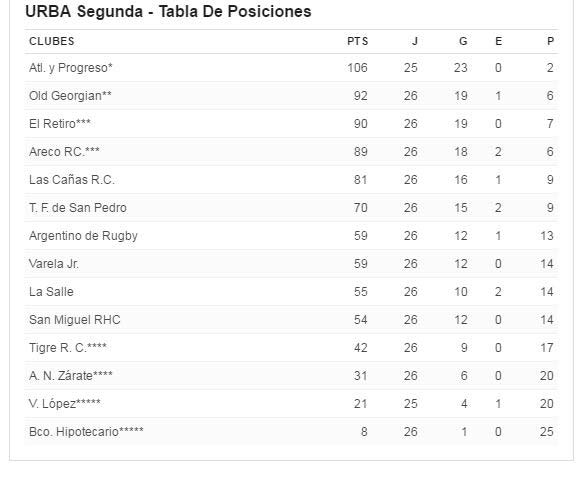Image resolution: width=581 pixels, height=481 pixels.
Task: Select the CLUBES column header
Action: tap(52, 41)
